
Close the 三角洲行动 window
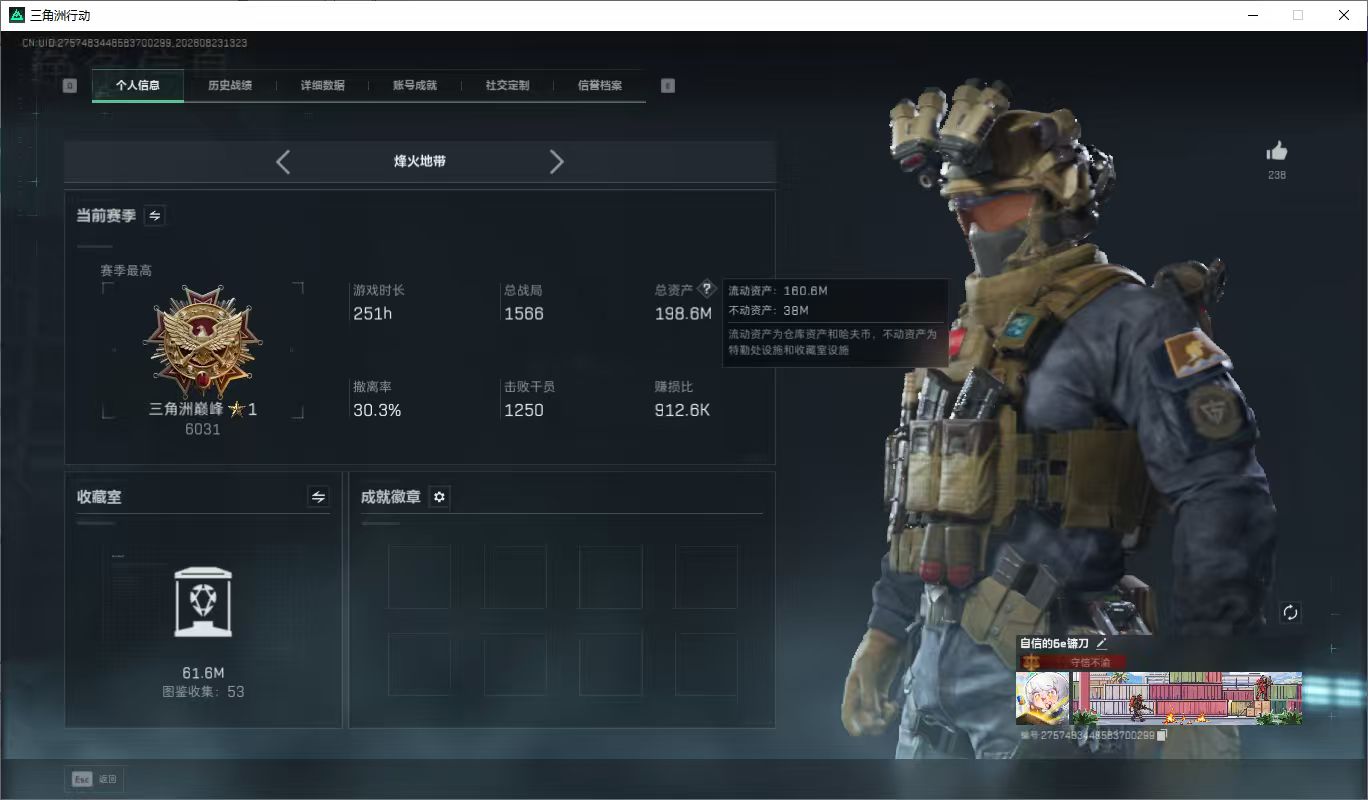pyautogui.click(x=1344, y=15)
